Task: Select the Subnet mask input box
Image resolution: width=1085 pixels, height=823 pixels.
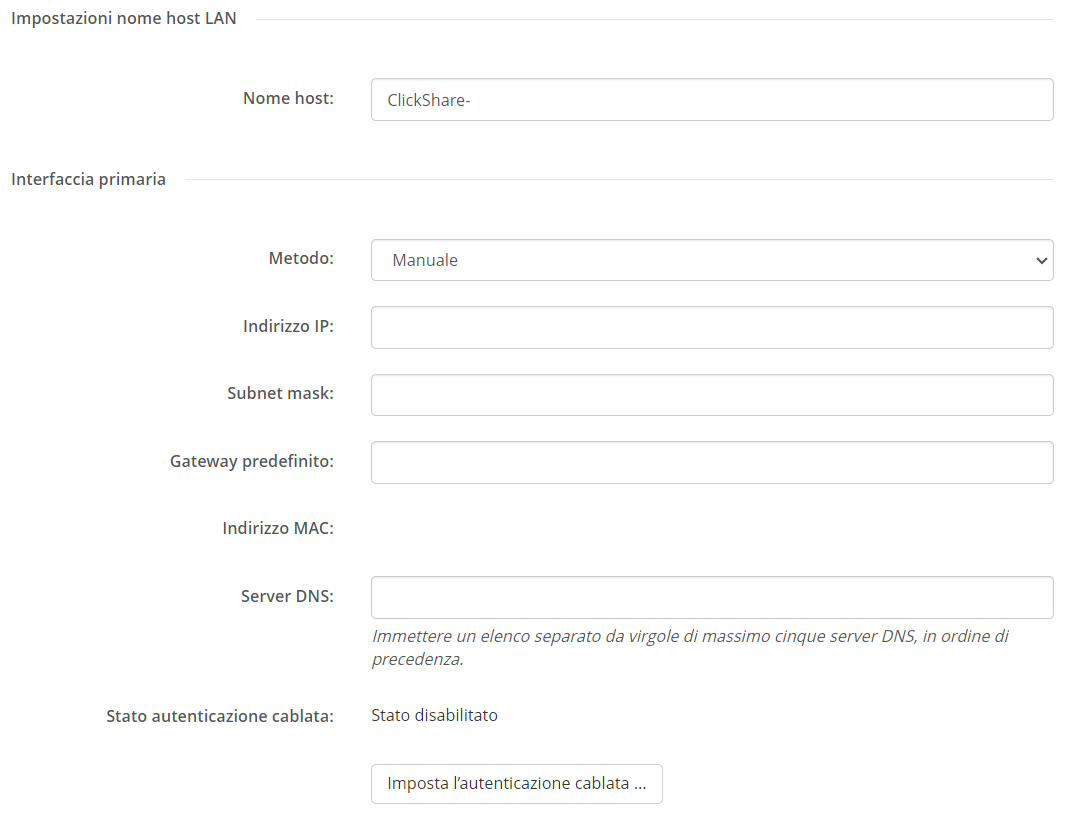Action: click(x=712, y=395)
